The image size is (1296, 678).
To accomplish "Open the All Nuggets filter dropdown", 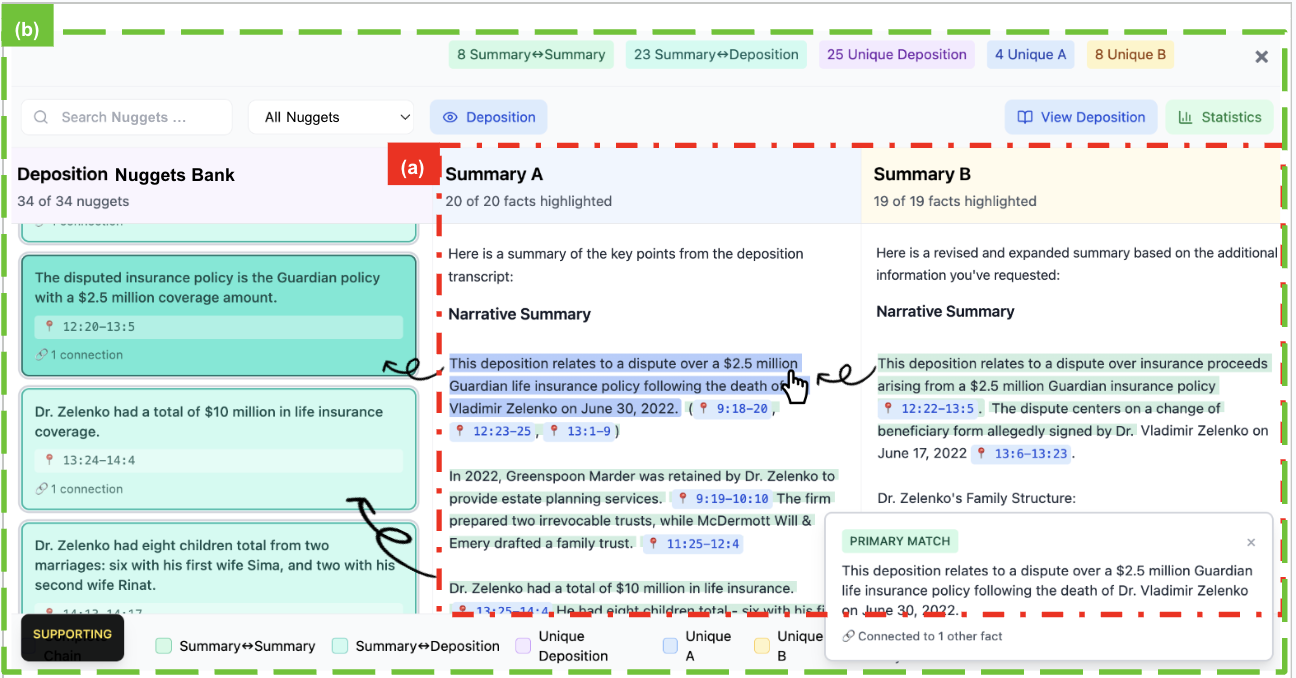I will point(332,117).
